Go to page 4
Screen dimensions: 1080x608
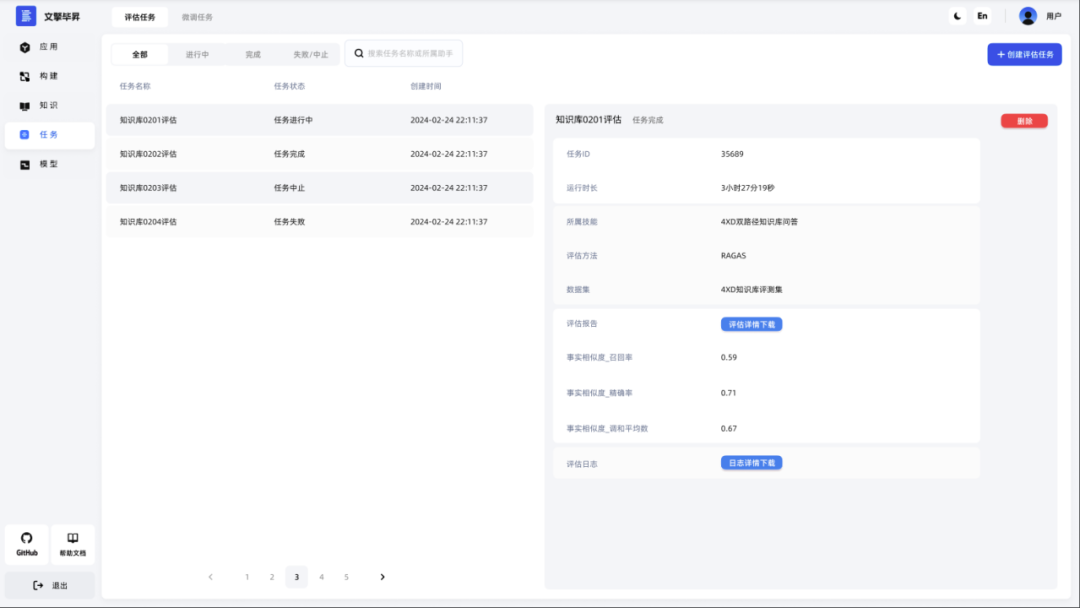coord(322,577)
